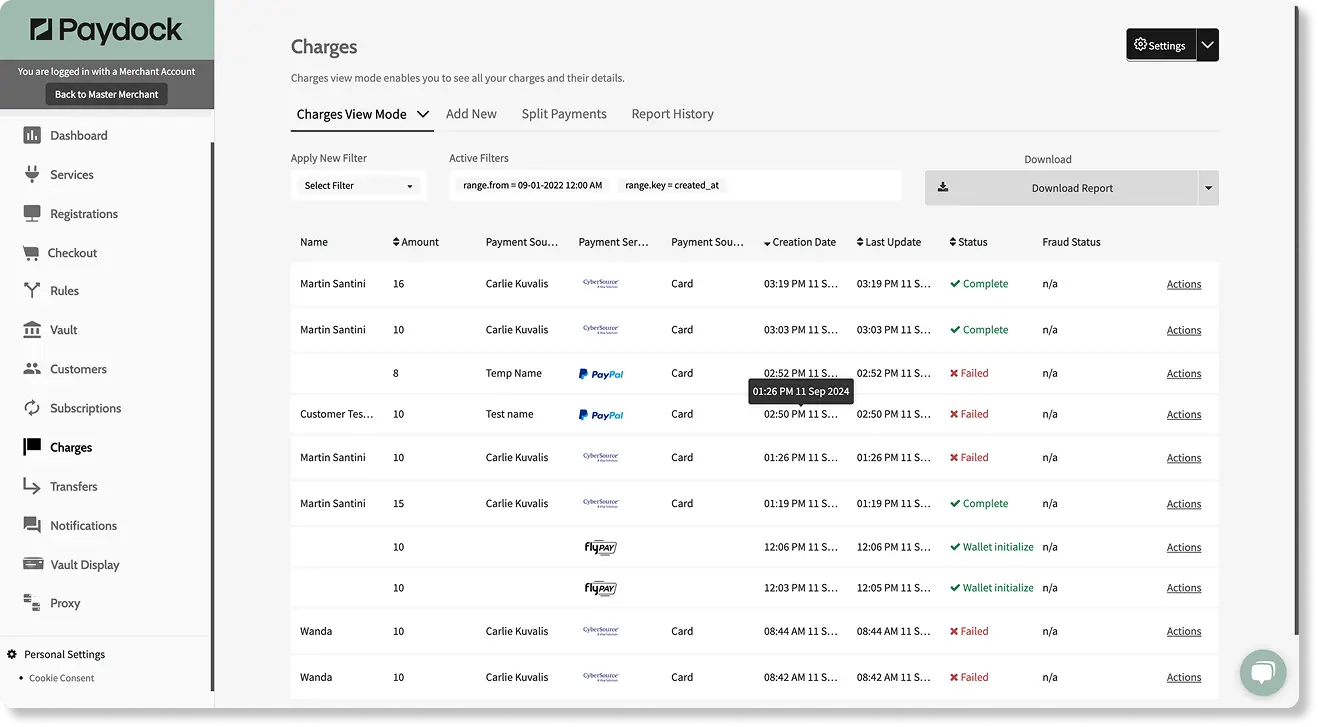Click FlyPay logo in 12:06 PM row

pos(600,547)
